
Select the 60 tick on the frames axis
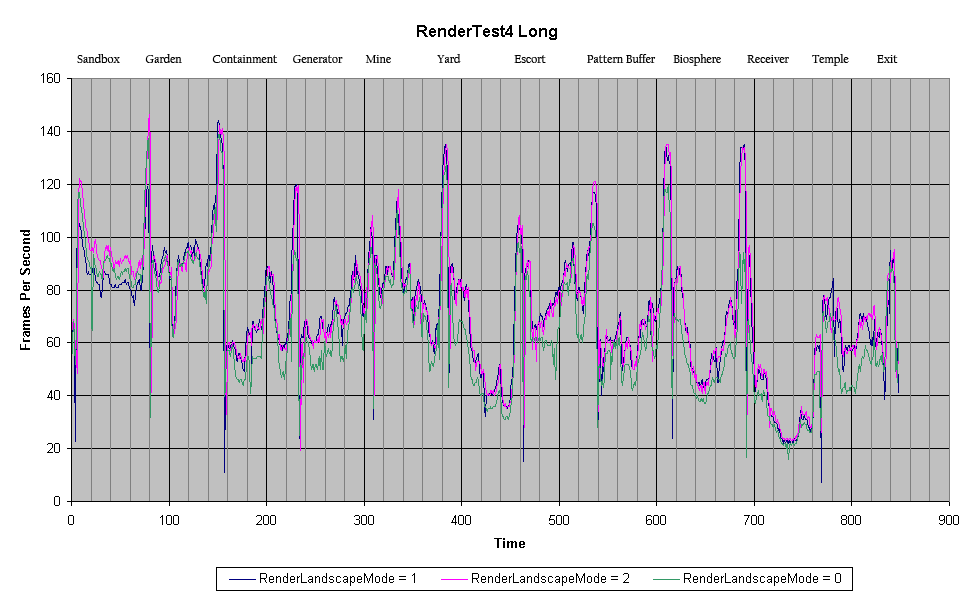55,343
